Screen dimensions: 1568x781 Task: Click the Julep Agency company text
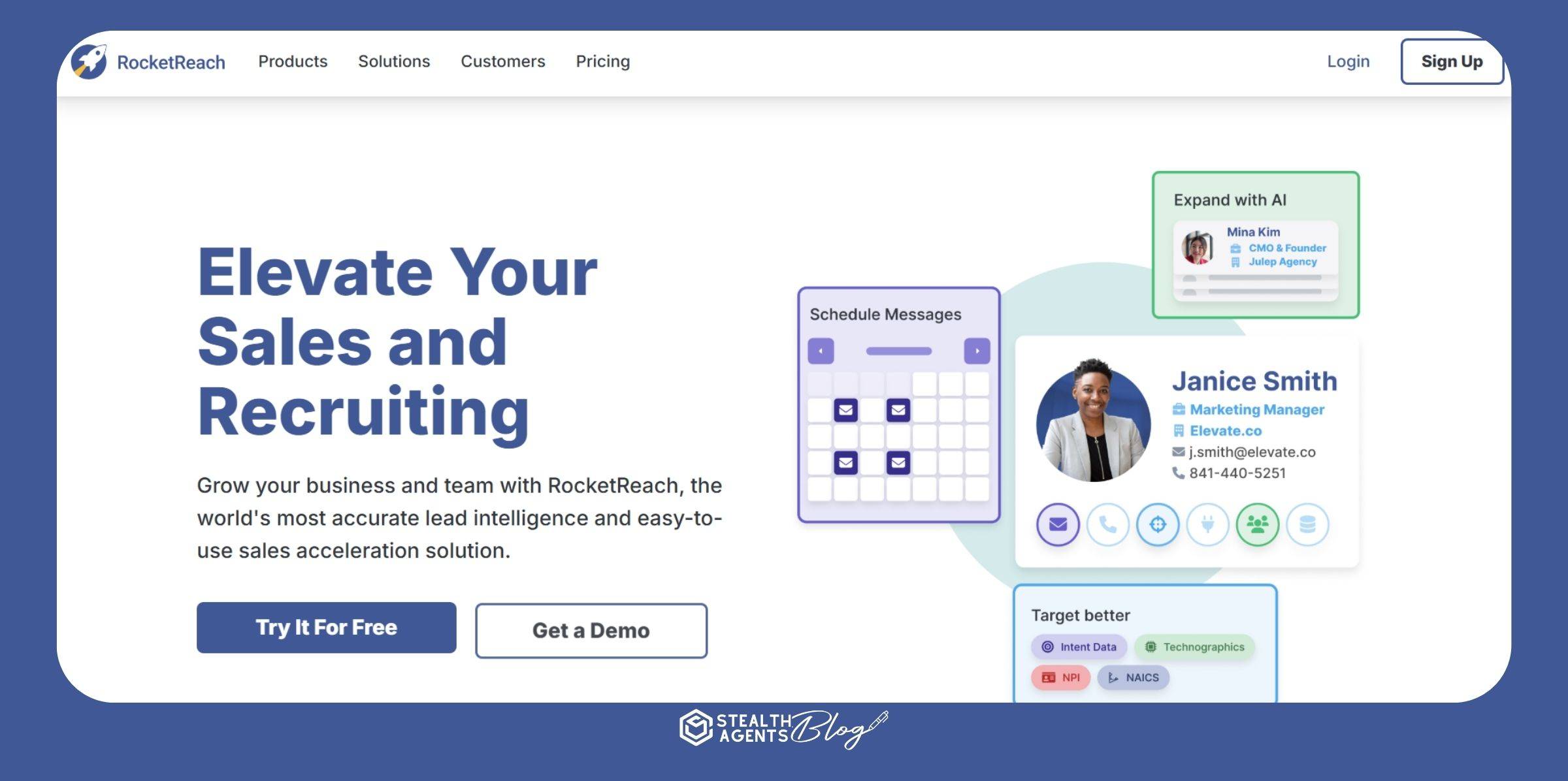click(x=1282, y=262)
